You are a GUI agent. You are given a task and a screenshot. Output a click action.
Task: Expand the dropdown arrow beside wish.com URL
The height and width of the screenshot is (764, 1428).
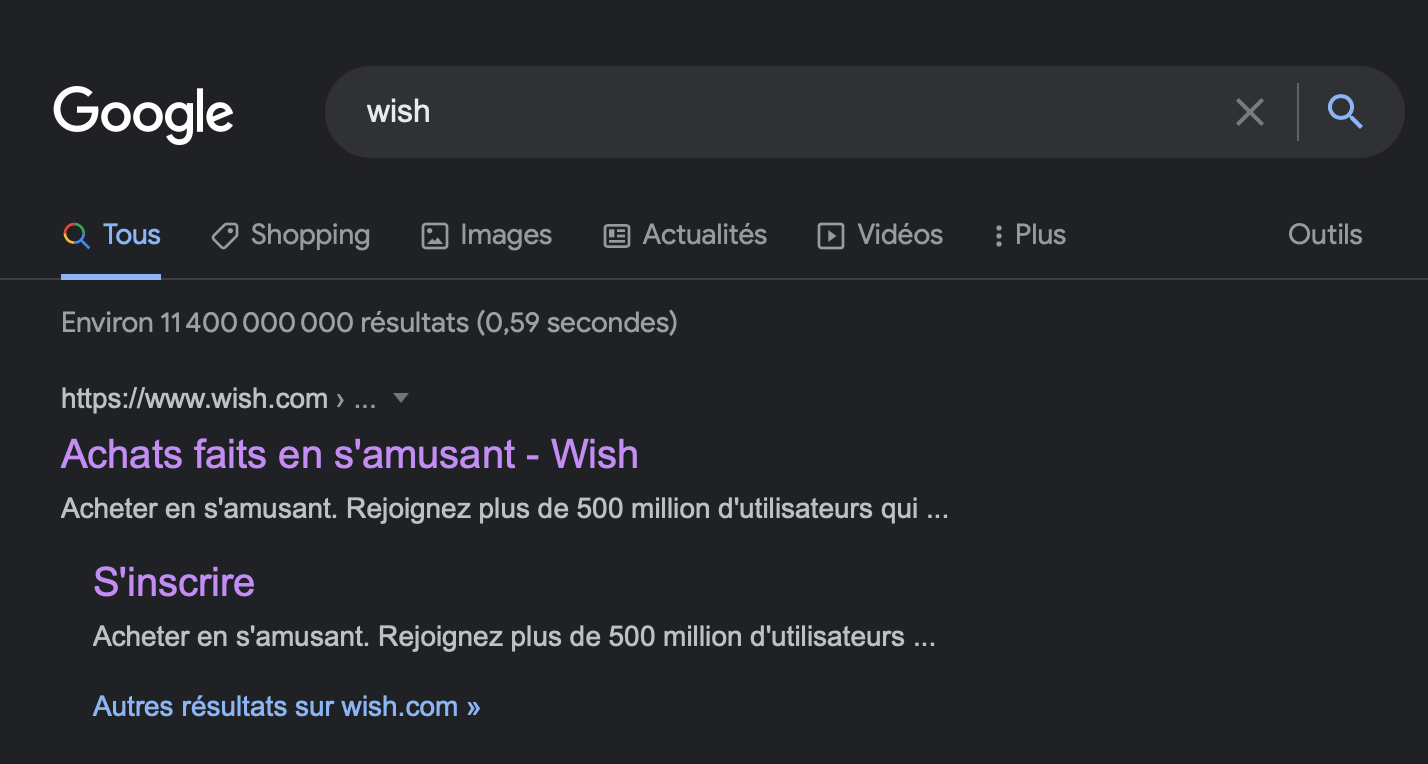400,398
